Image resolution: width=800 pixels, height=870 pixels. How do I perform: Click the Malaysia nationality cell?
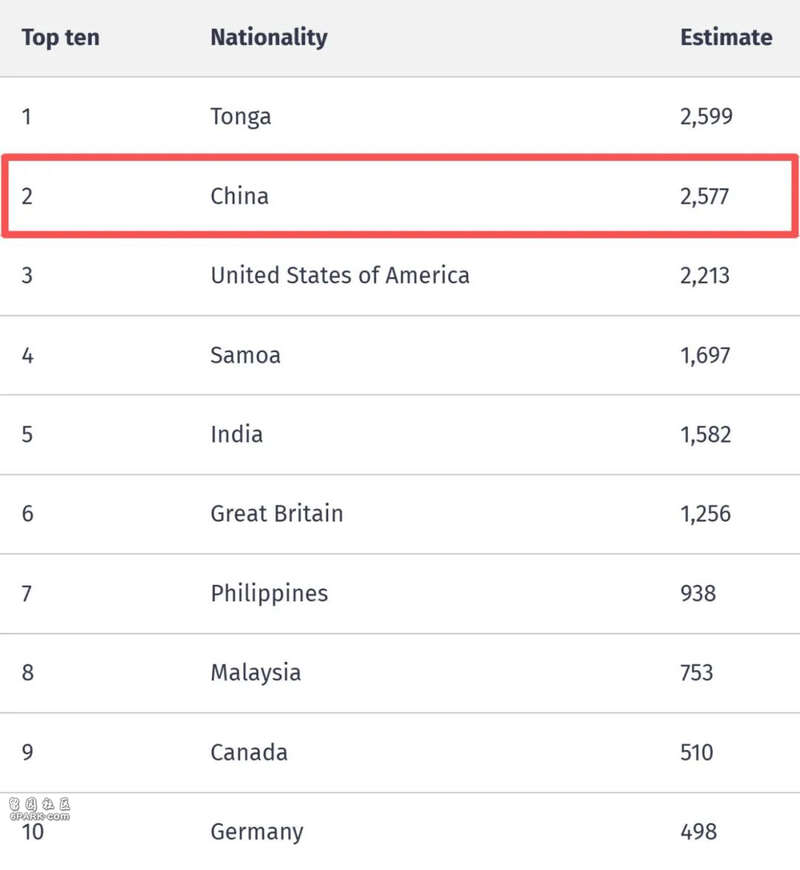256,673
